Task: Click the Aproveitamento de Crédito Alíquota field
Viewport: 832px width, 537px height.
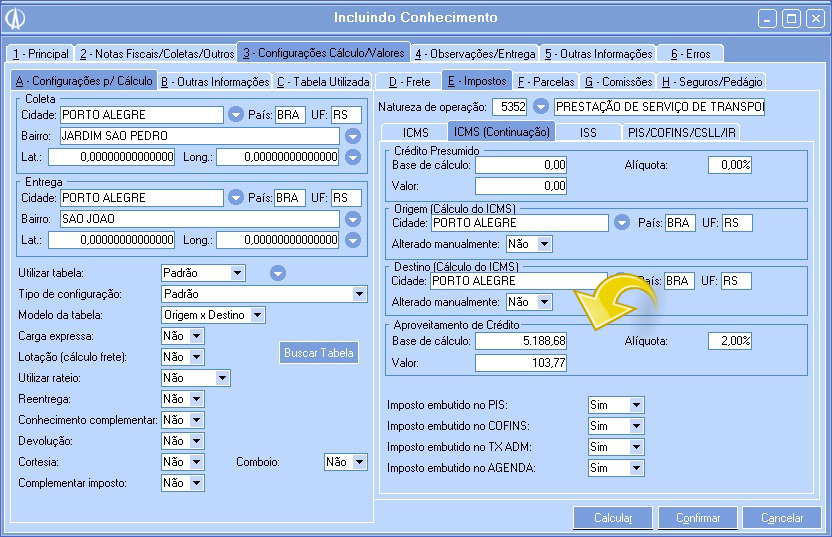Action: point(729,341)
